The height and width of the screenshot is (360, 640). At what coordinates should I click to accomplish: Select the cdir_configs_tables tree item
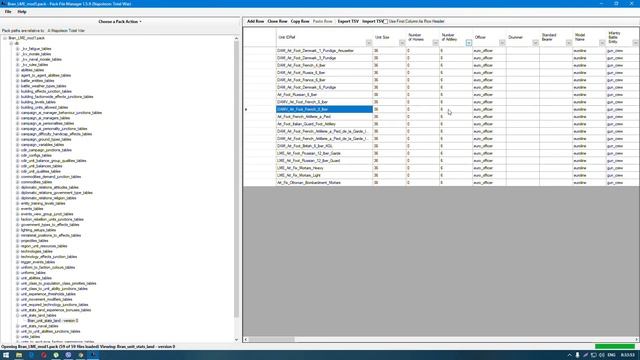click(x=36, y=156)
